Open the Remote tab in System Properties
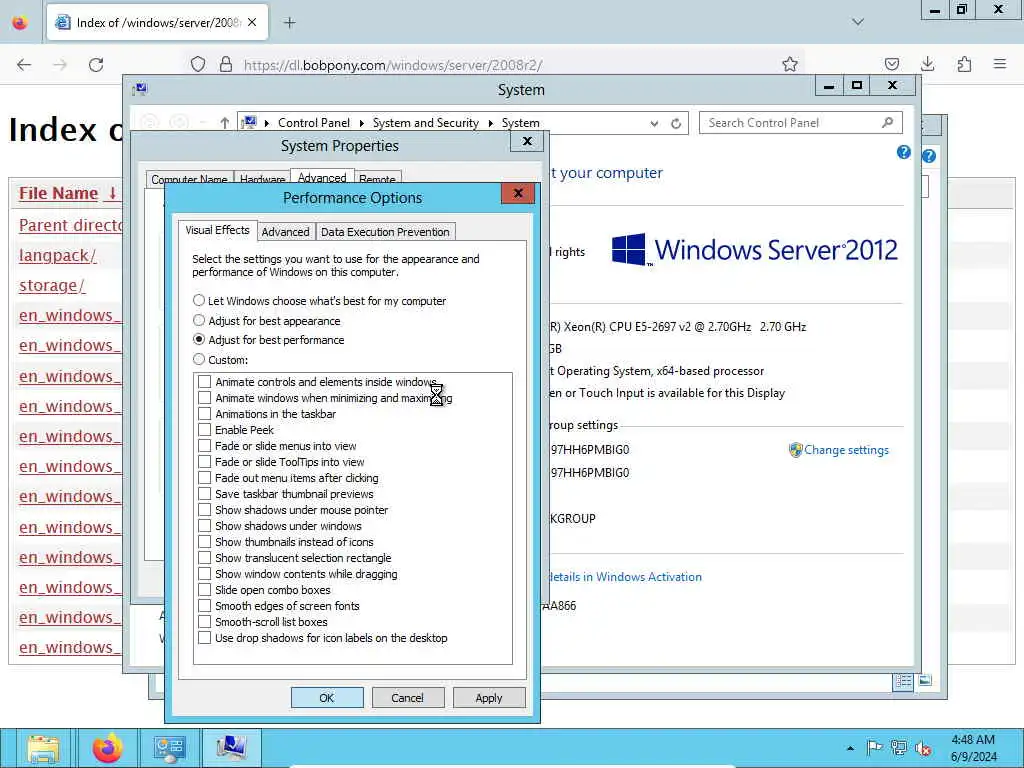Image resolution: width=1024 pixels, height=768 pixels. point(377,179)
